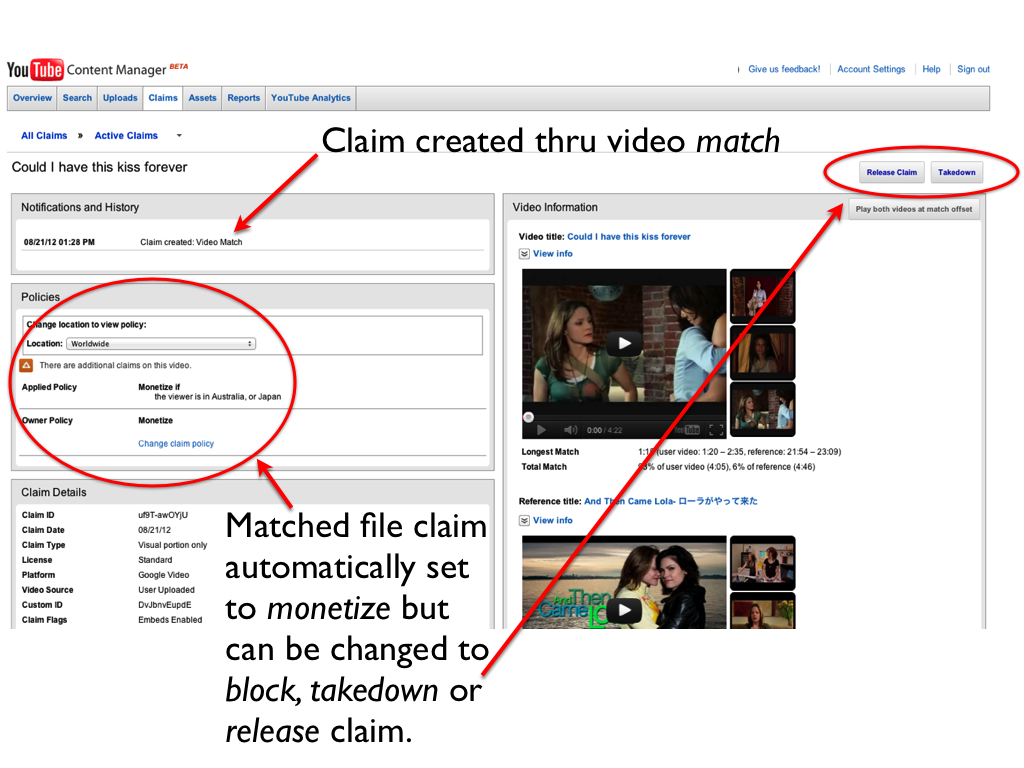The width and height of the screenshot is (1024, 768).
Task: Select third user video thumbnail
Action: tap(762, 409)
